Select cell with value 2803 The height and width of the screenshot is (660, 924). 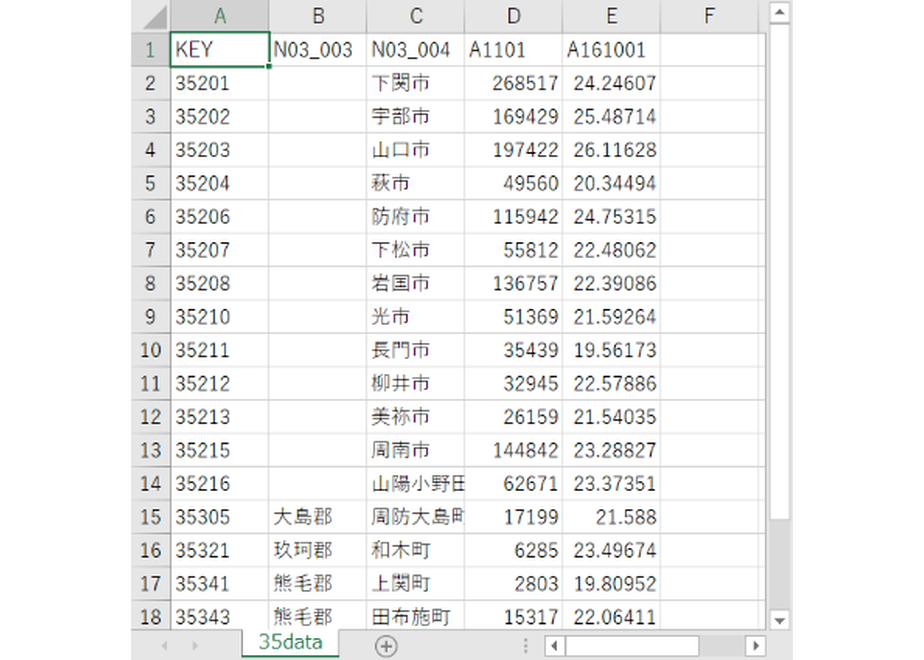click(x=513, y=583)
